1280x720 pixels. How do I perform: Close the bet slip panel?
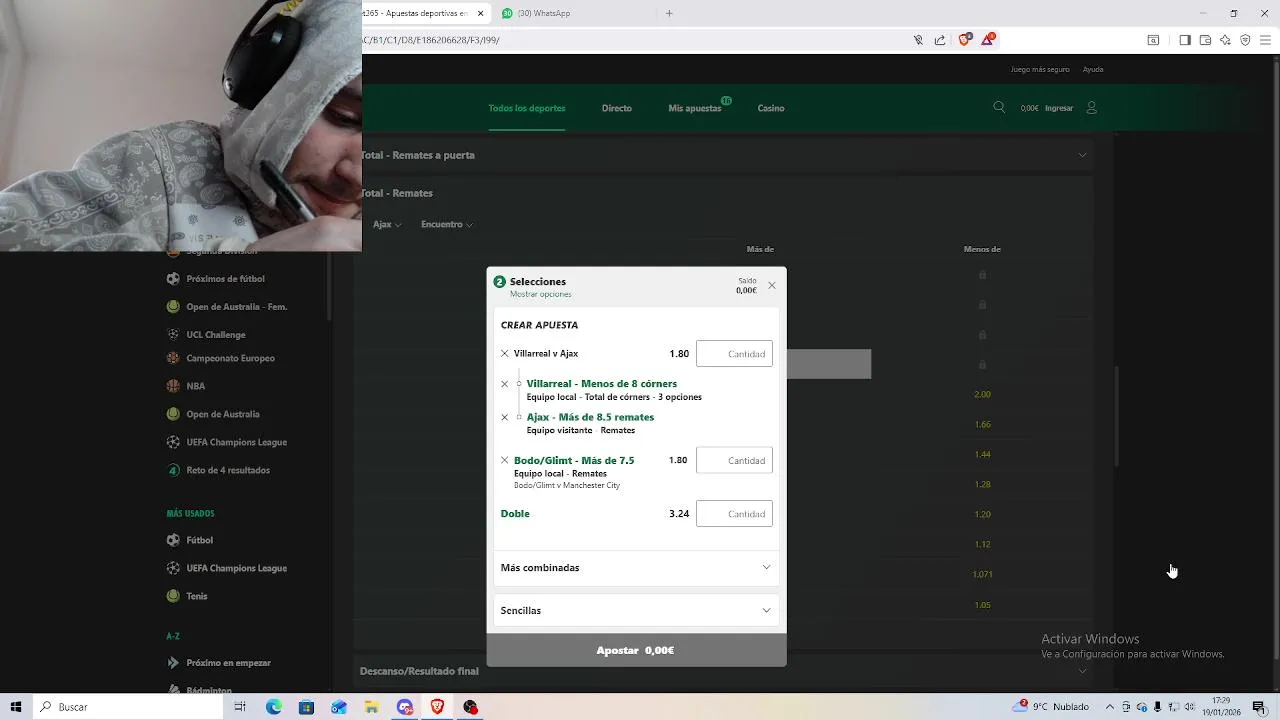[771, 285]
